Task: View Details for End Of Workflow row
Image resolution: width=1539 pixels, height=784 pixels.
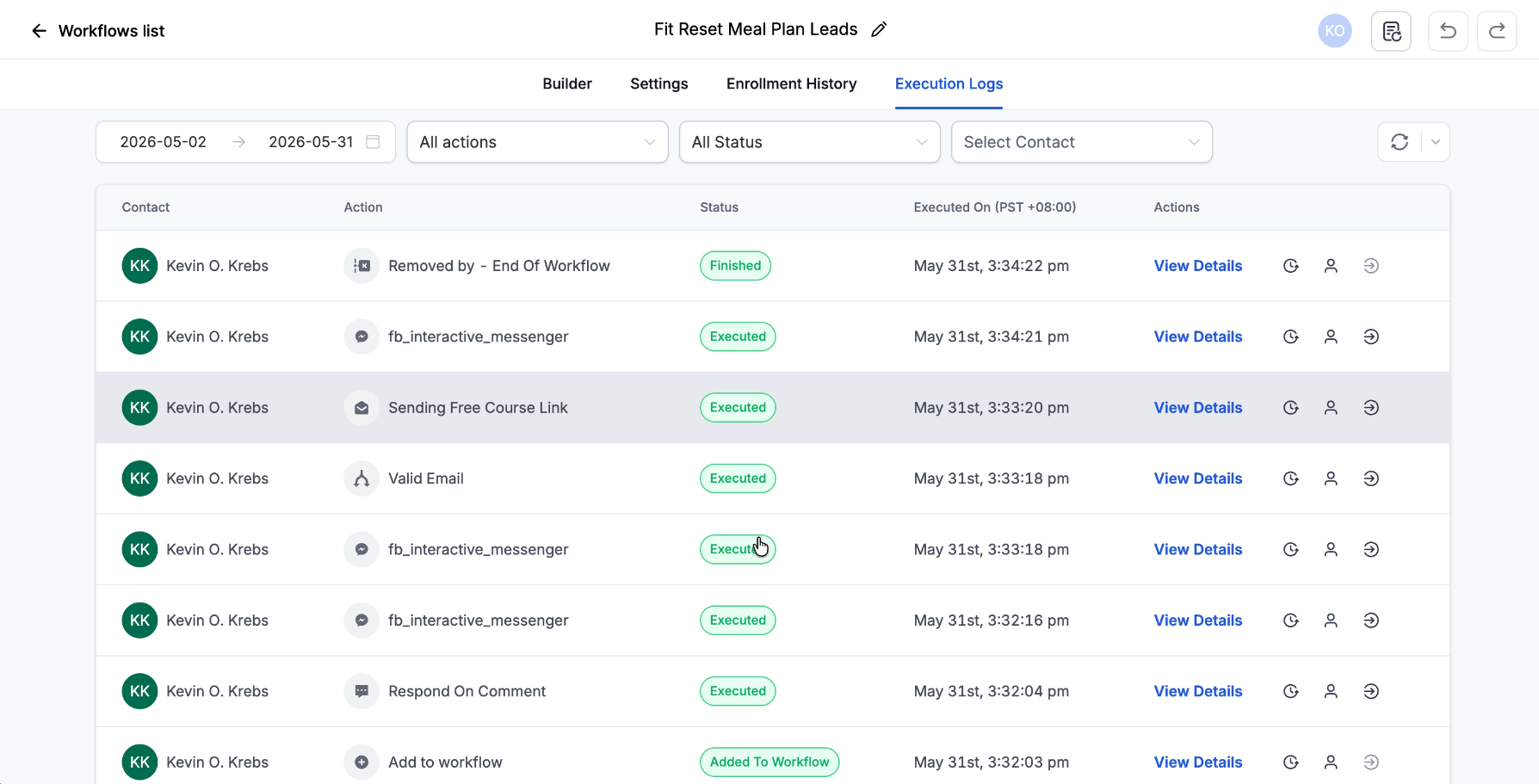Action: (1198, 266)
